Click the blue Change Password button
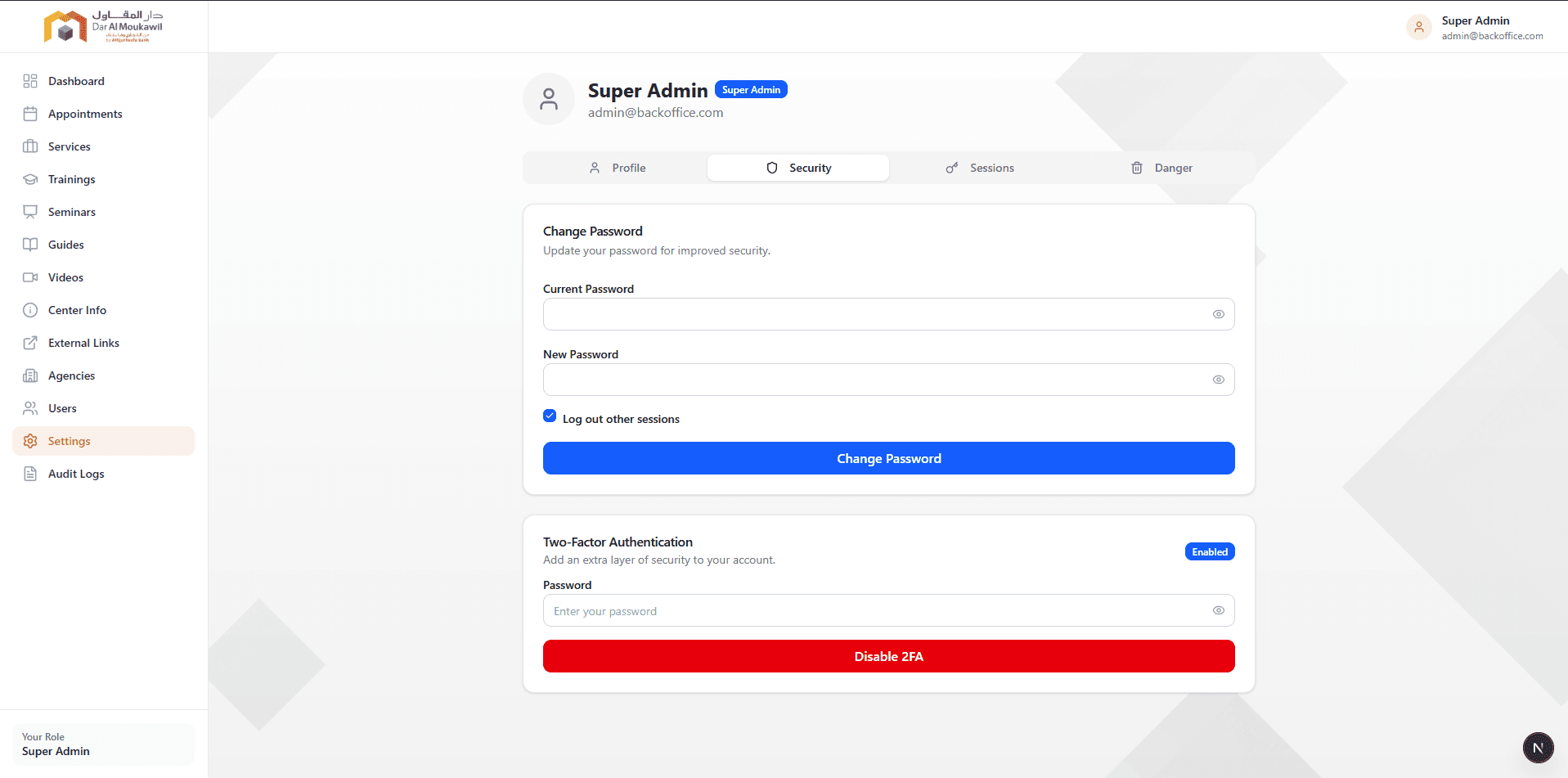Image resolution: width=1568 pixels, height=778 pixels. 889,458
